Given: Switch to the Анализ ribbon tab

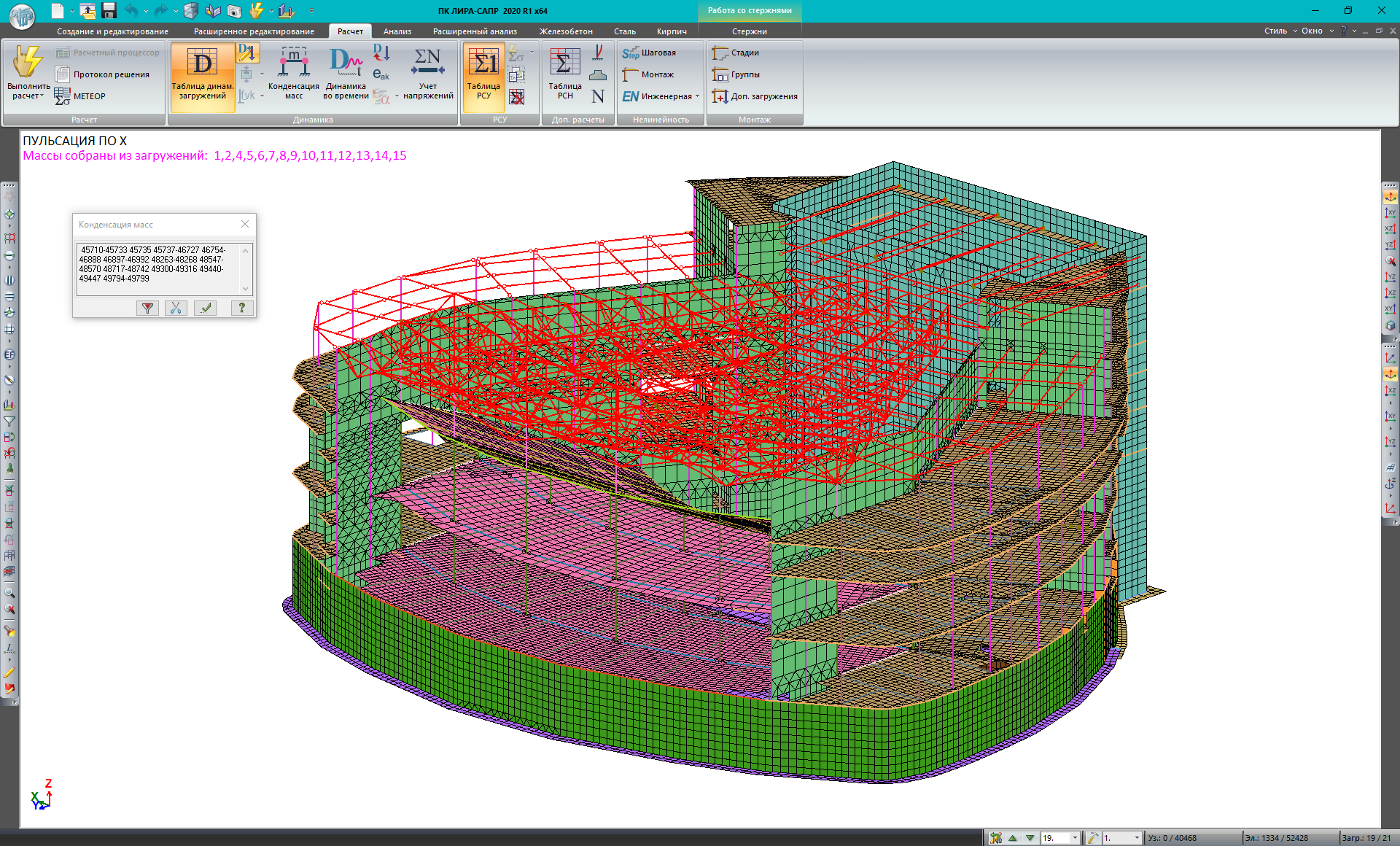Looking at the screenshot, I should click(x=397, y=31).
